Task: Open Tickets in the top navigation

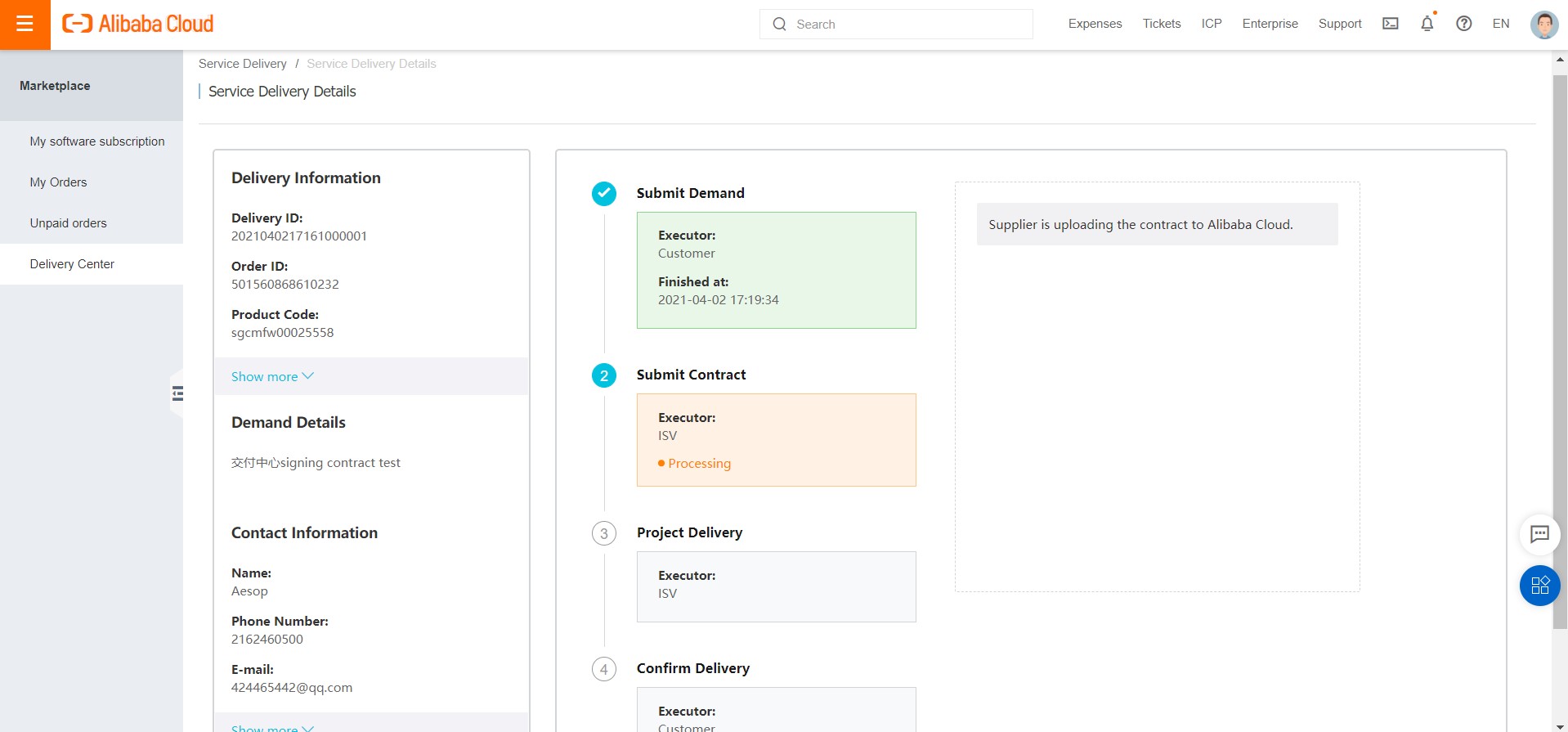Action: coord(1161,24)
